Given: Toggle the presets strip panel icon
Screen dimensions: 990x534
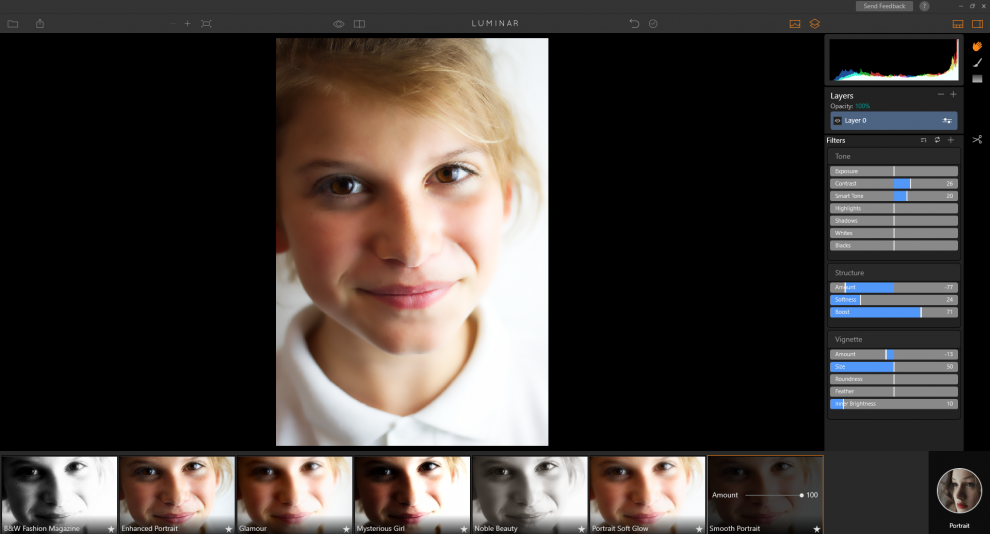Looking at the screenshot, I should pyautogui.click(x=958, y=24).
